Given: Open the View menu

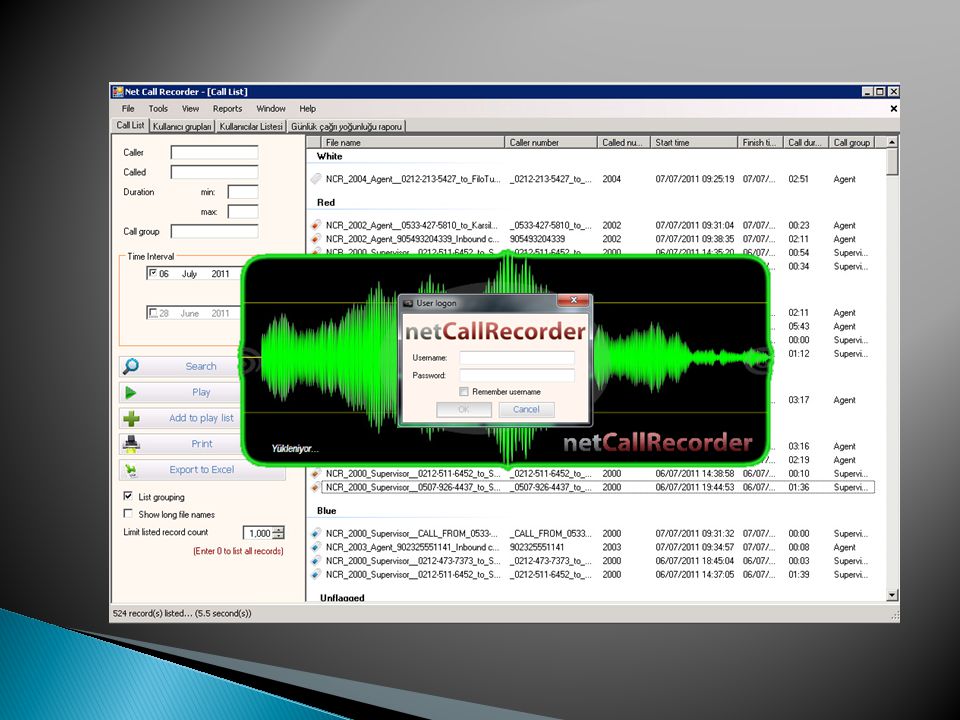Looking at the screenshot, I should click(190, 108).
